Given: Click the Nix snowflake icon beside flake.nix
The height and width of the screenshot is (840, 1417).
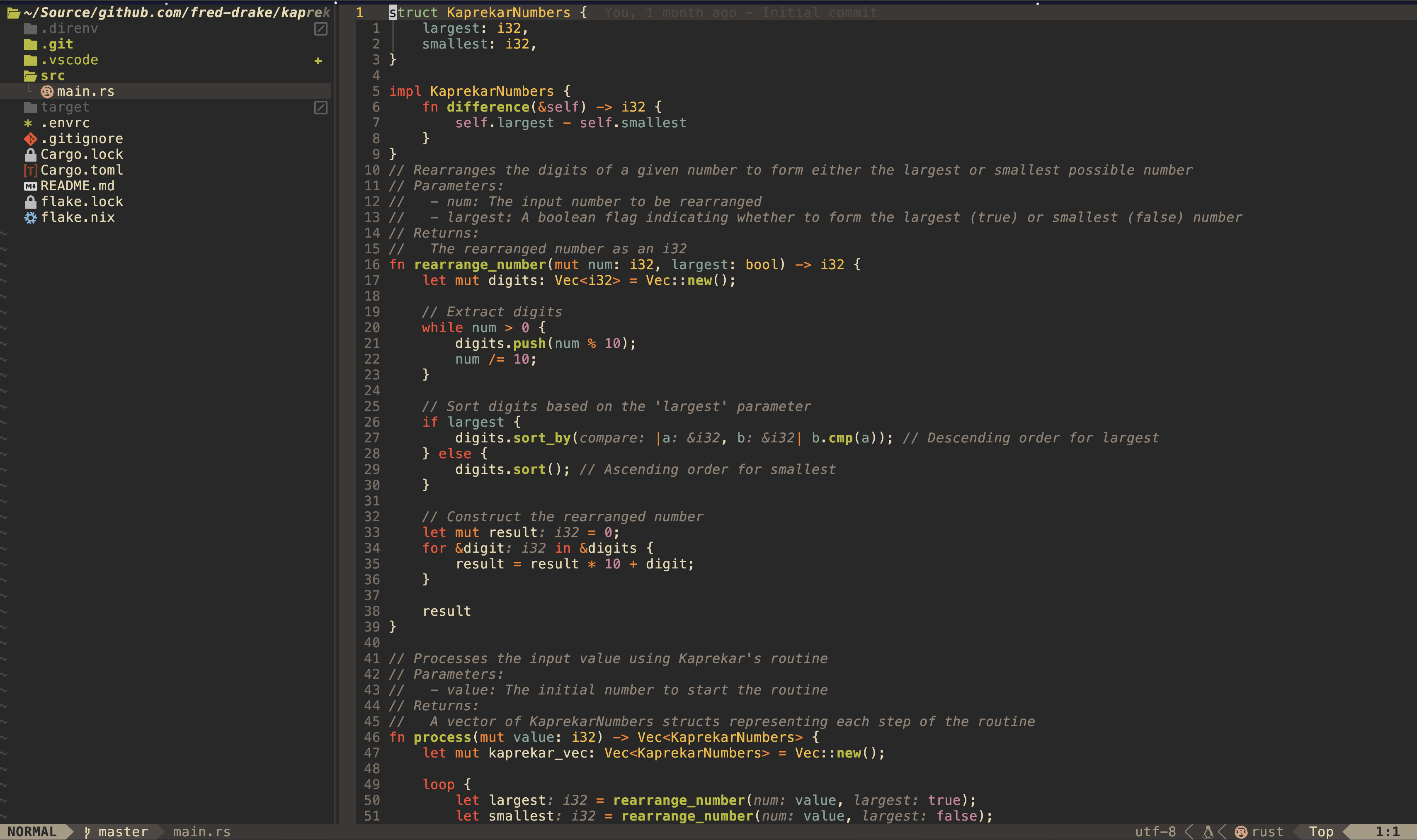Looking at the screenshot, I should click(x=31, y=218).
